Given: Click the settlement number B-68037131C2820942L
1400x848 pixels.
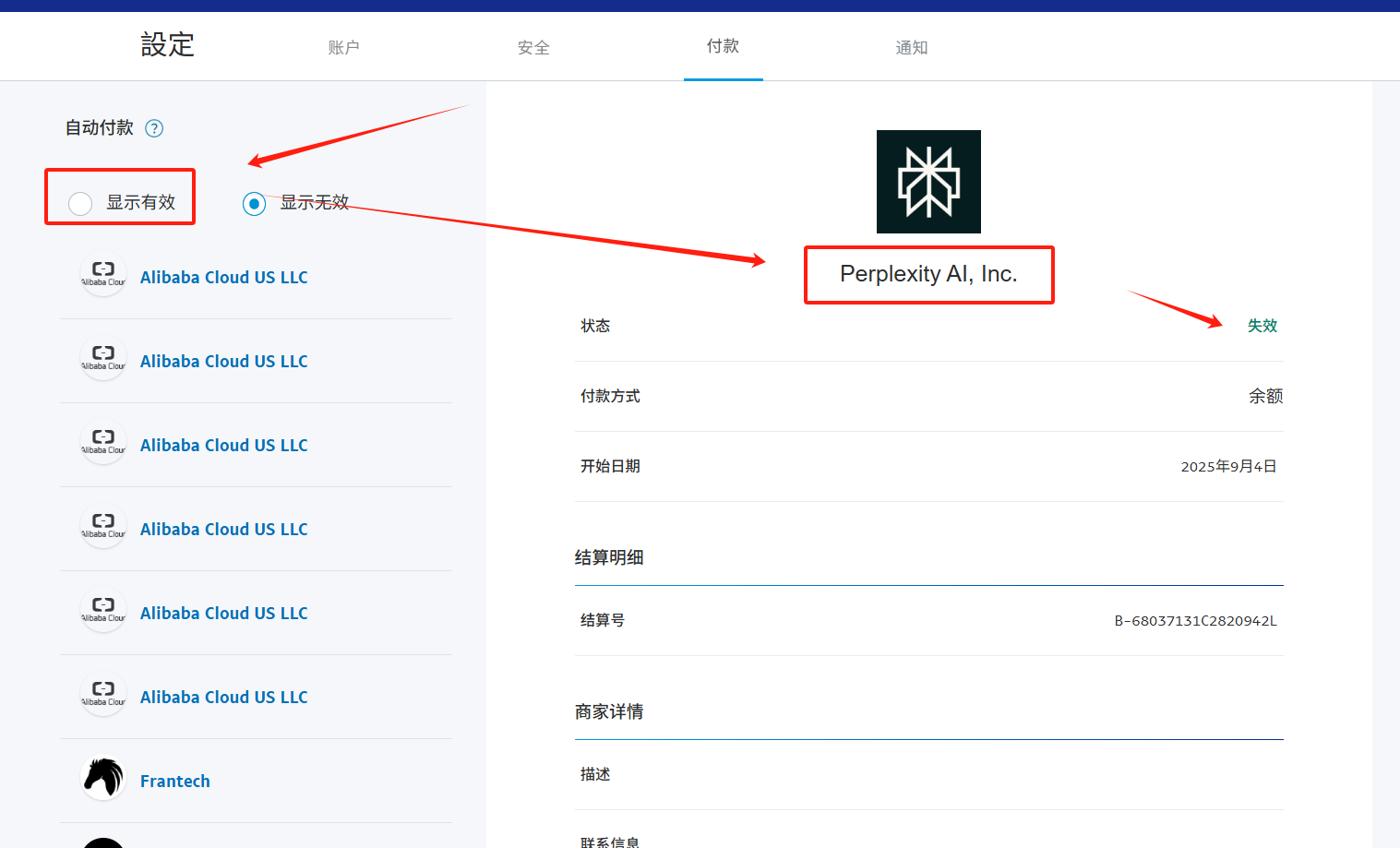Looking at the screenshot, I should pos(1196,620).
